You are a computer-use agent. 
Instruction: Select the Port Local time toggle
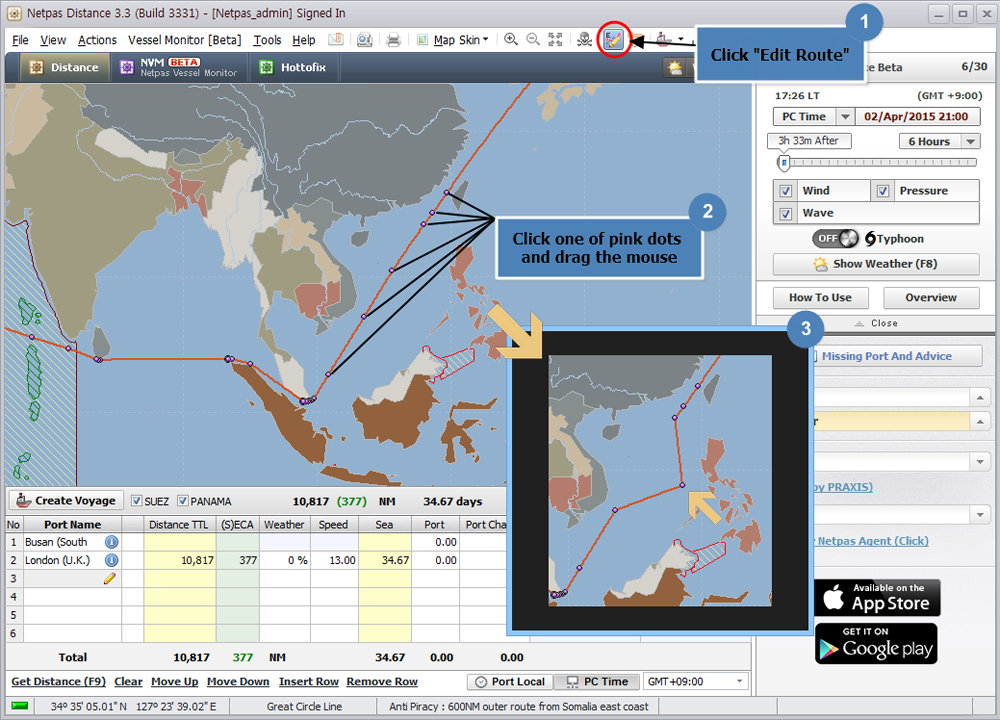511,682
